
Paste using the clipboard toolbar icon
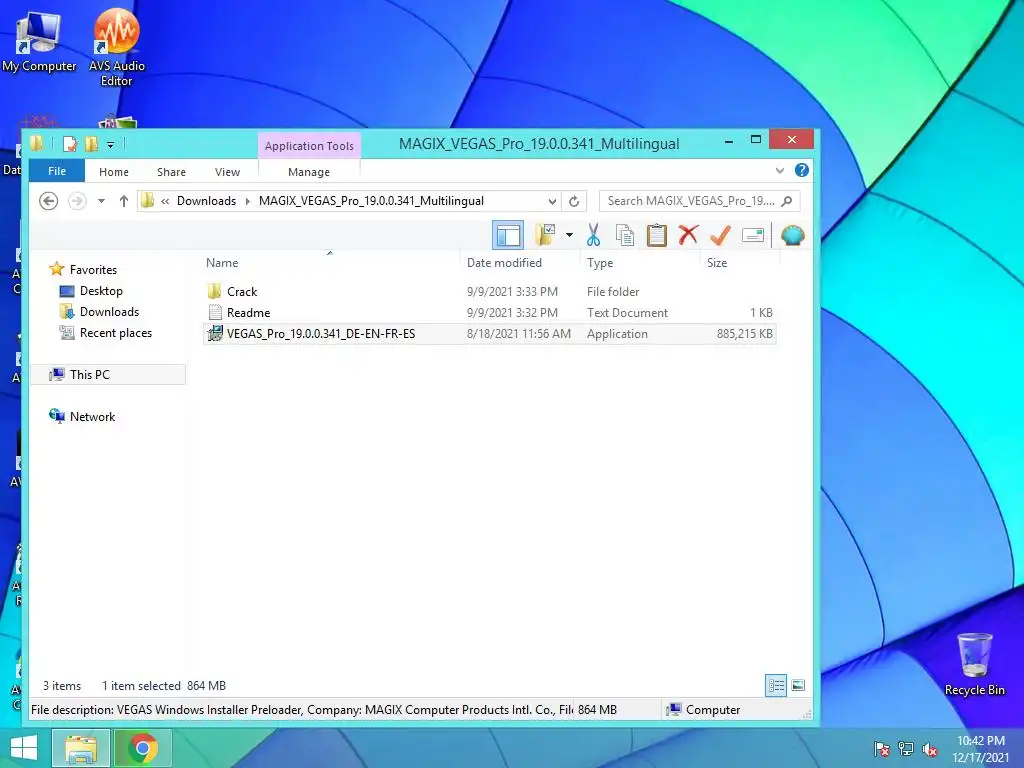656,235
